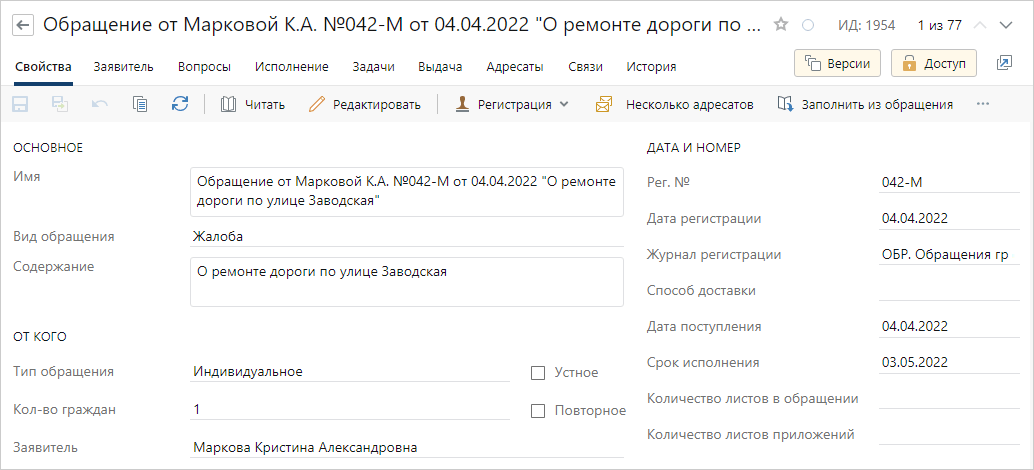Image resolution: width=1034 pixels, height=470 pixels.
Task: Refresh the card with reload icon
Action: pyautogui.click(x=179, y=104)
